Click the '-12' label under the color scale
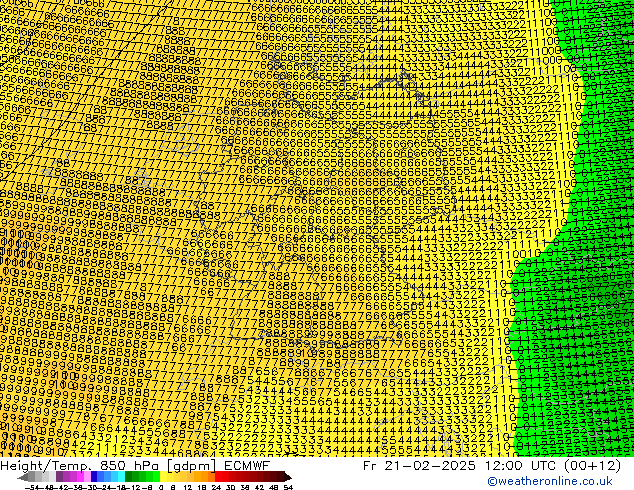The image size is (634, 490). point(133,487)
